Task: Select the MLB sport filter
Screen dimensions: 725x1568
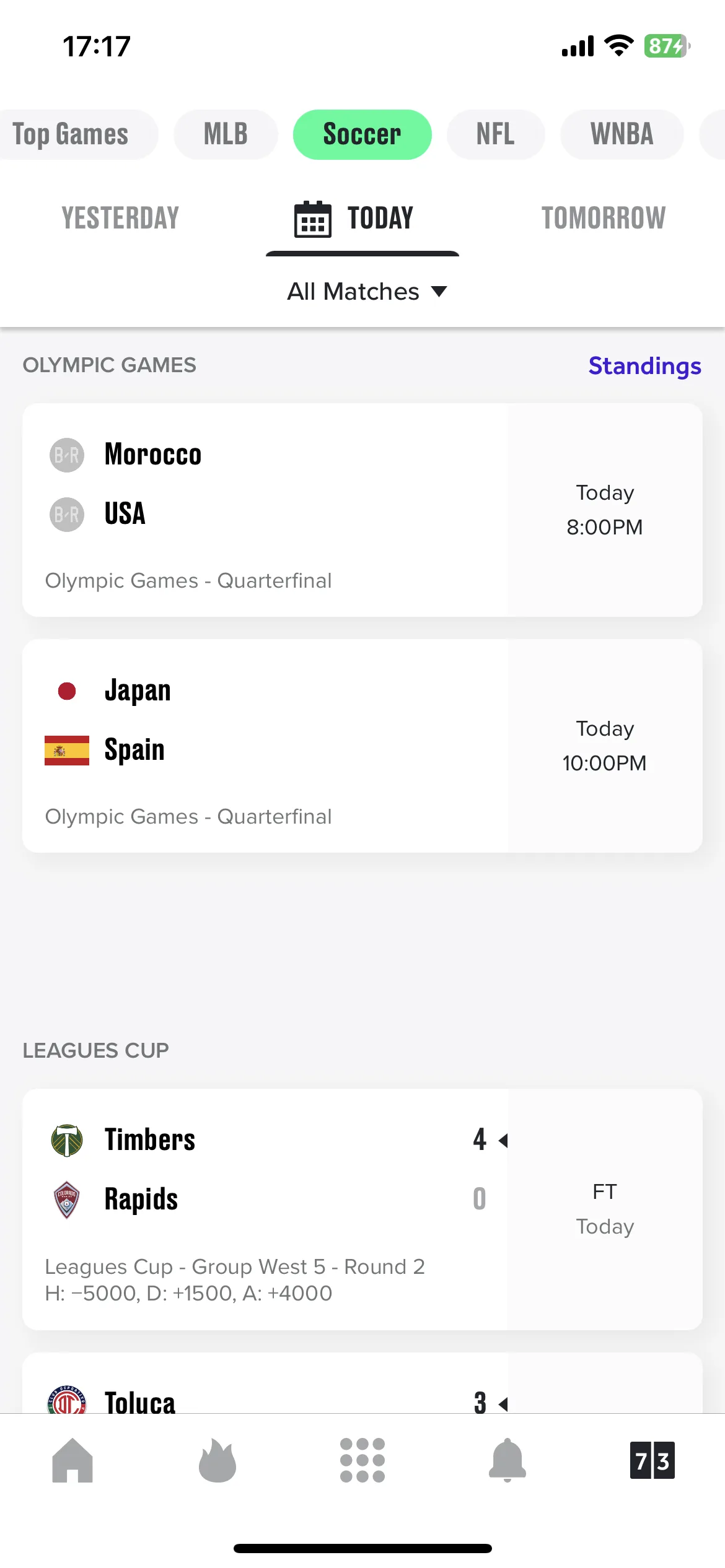Action: pyautogui.click(x=226, y=134)
